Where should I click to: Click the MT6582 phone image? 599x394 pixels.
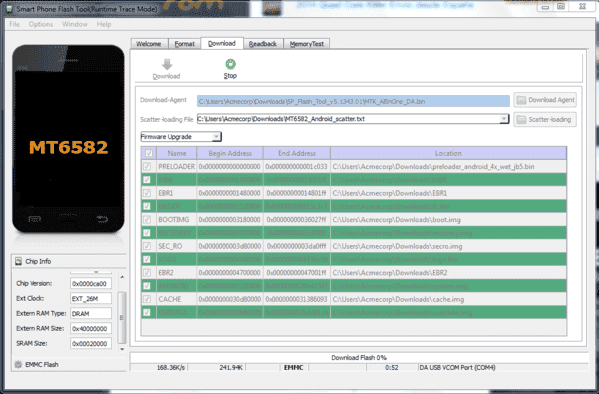click(x=68, y=139)
